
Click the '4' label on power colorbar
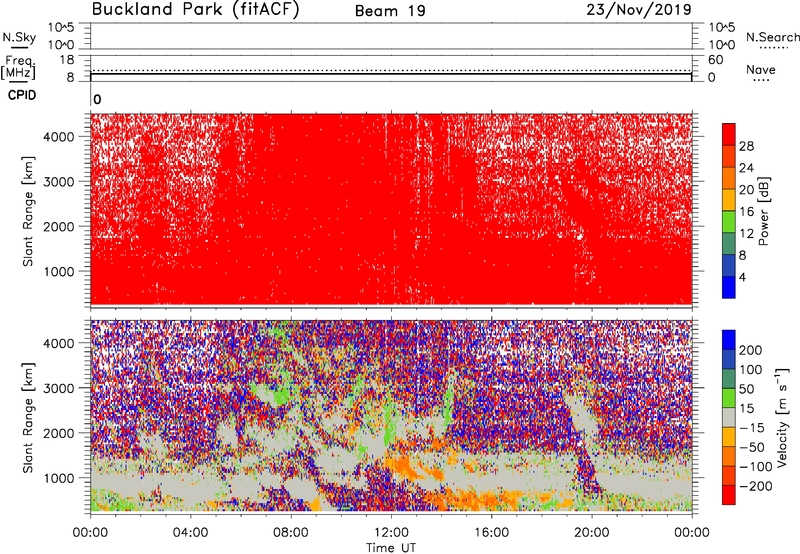742,277
